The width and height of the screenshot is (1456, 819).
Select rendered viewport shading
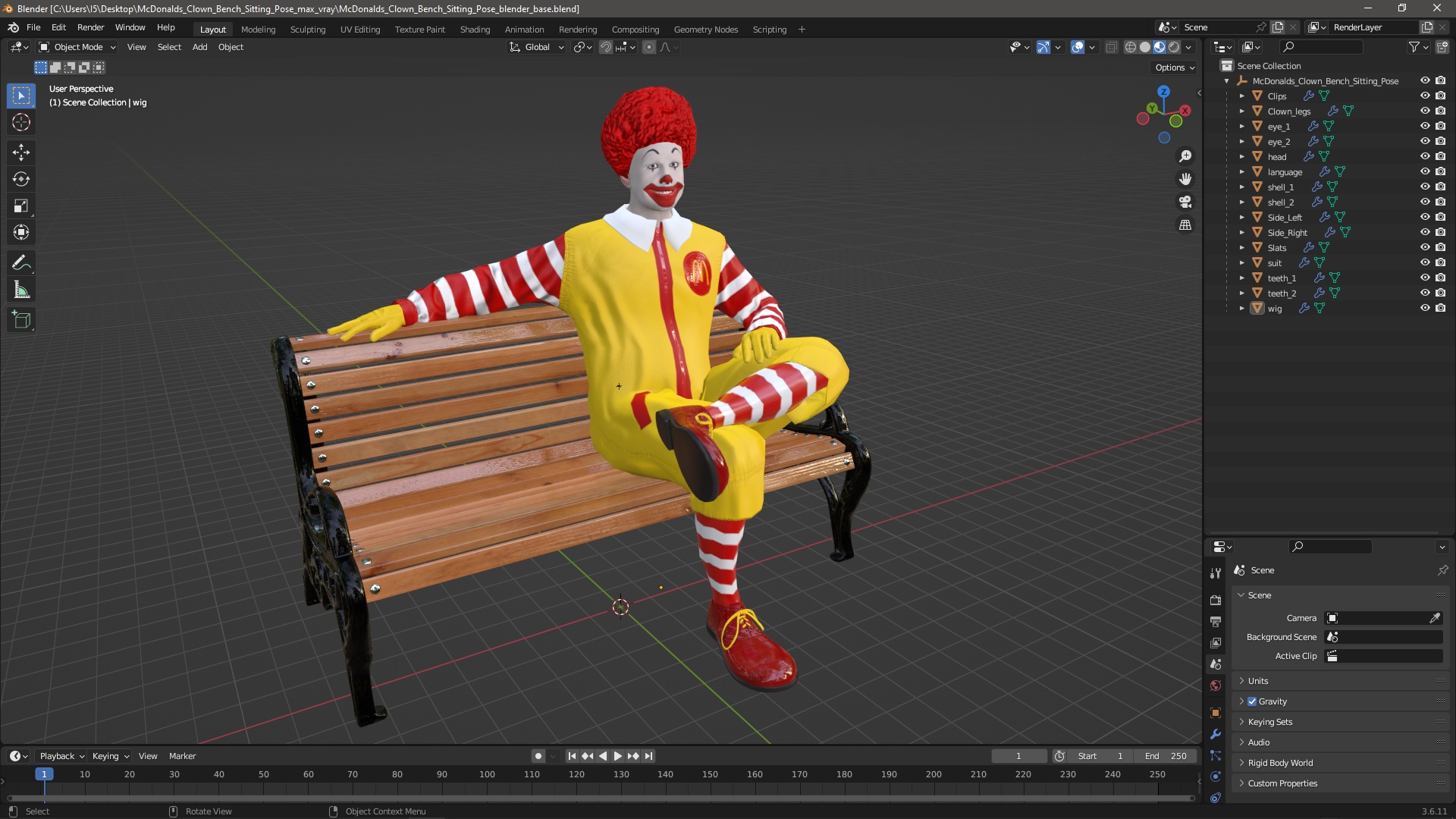(1174, 47)
